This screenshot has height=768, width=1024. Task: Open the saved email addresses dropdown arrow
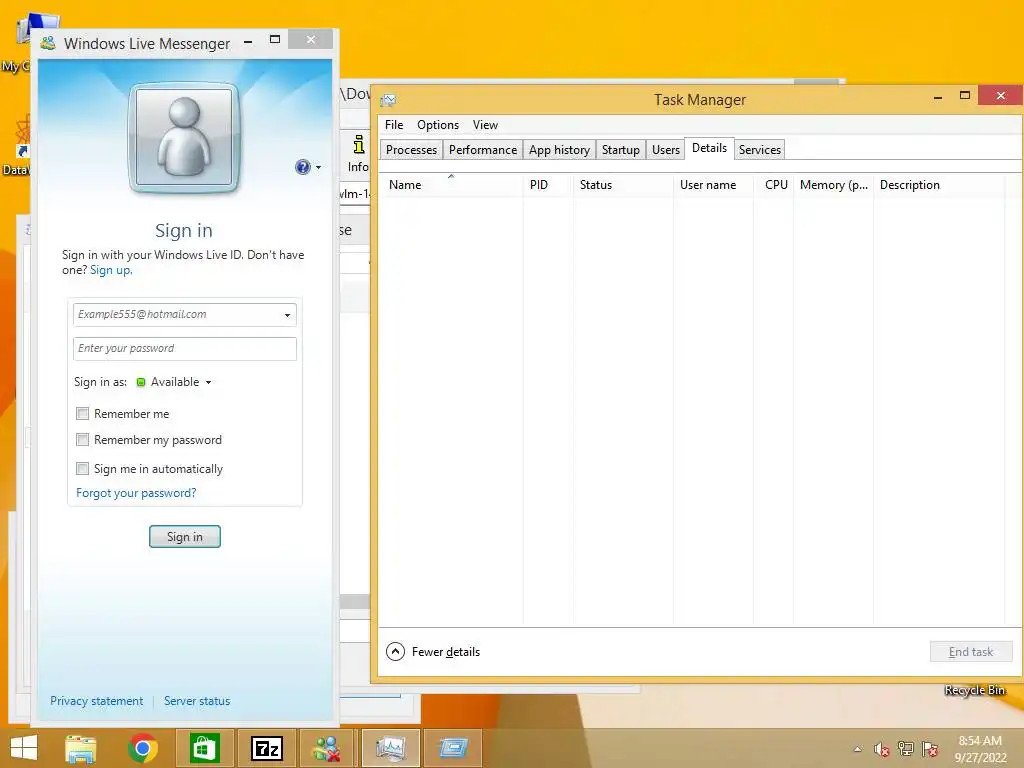(x=287, y=315)
